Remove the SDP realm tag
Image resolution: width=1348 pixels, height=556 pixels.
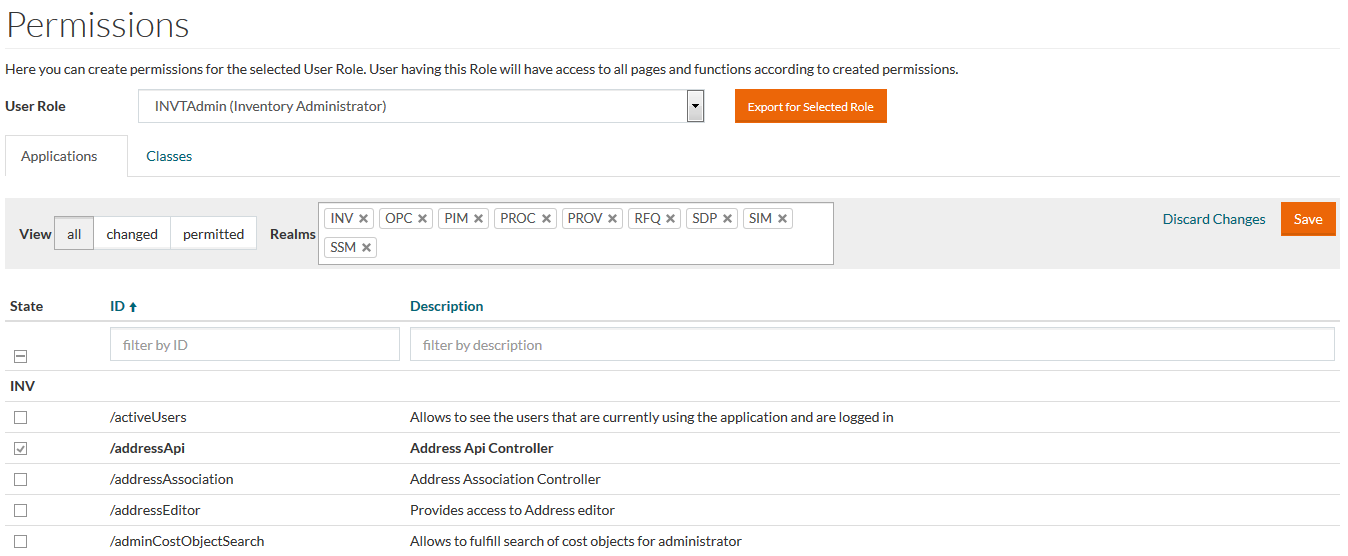click(728, 219)
